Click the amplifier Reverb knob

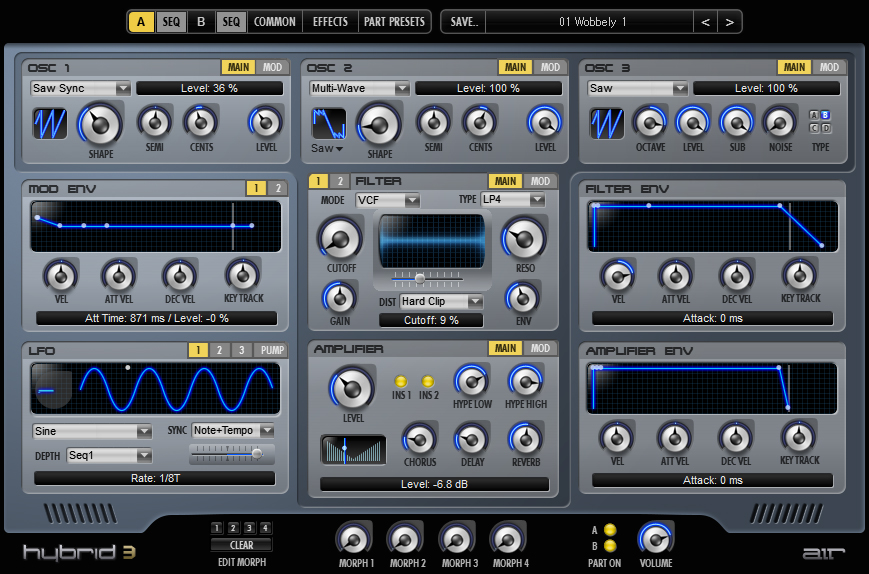524,438
